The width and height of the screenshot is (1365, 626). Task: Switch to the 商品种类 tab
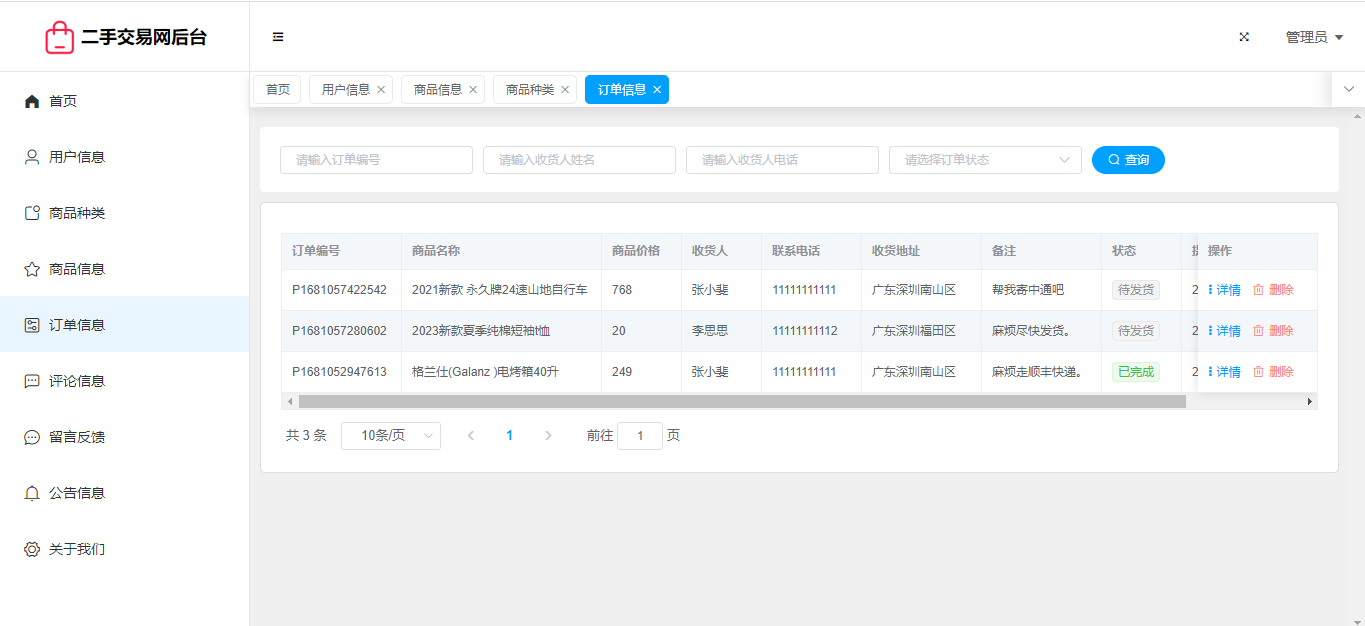(529, 90)
